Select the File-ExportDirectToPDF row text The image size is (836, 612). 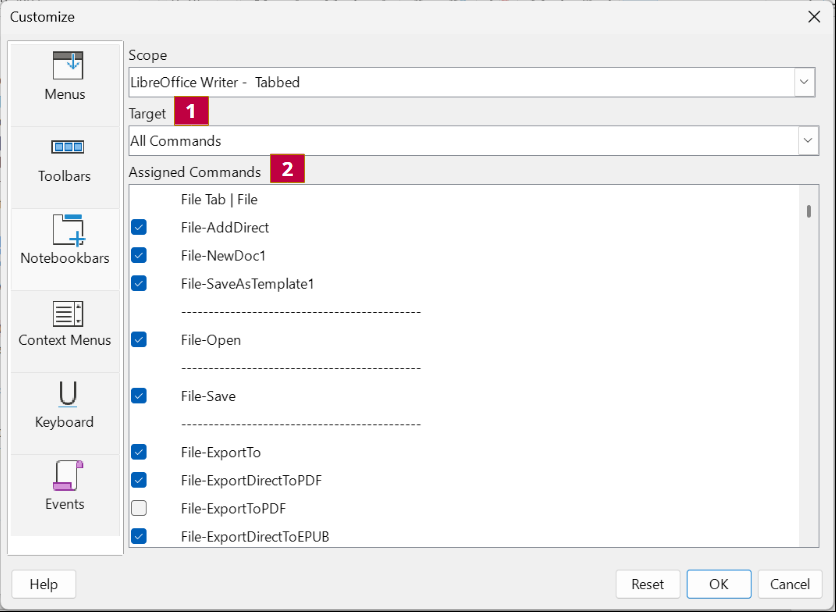point(251,481)
